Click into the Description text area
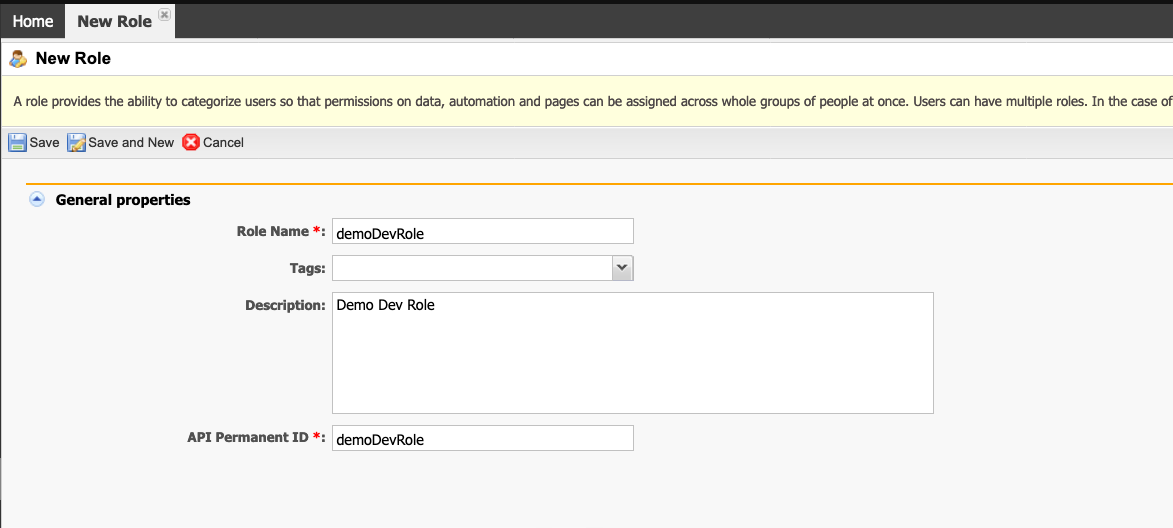 point(633,353)
